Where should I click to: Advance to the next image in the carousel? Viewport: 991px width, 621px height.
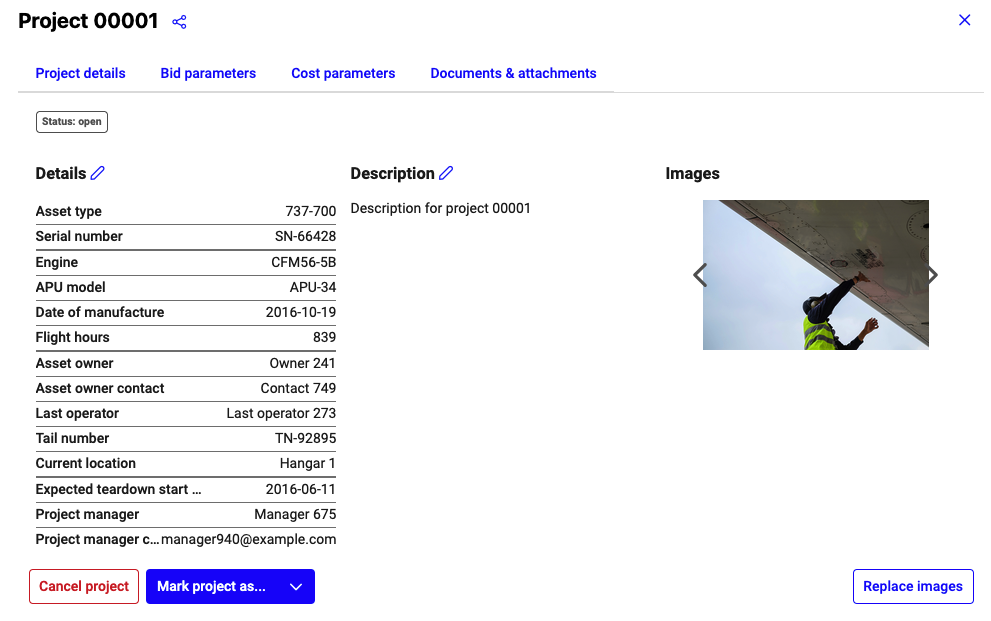(x=932, y=275)
